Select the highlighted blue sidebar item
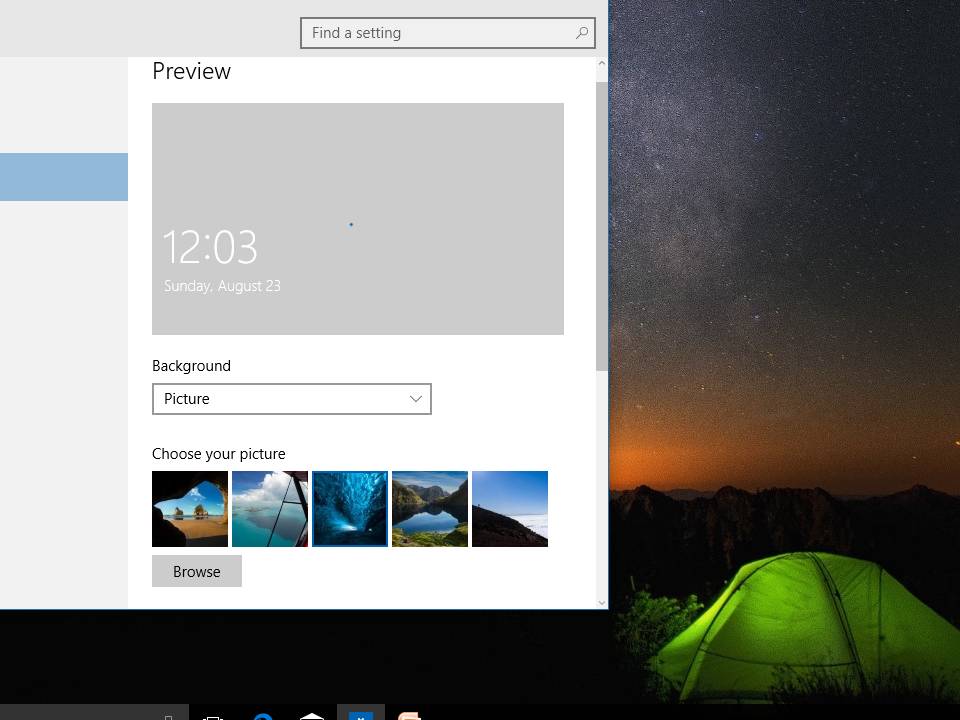Image resolution: width=960 pixels, height=720 pixels. pos(64,177)
